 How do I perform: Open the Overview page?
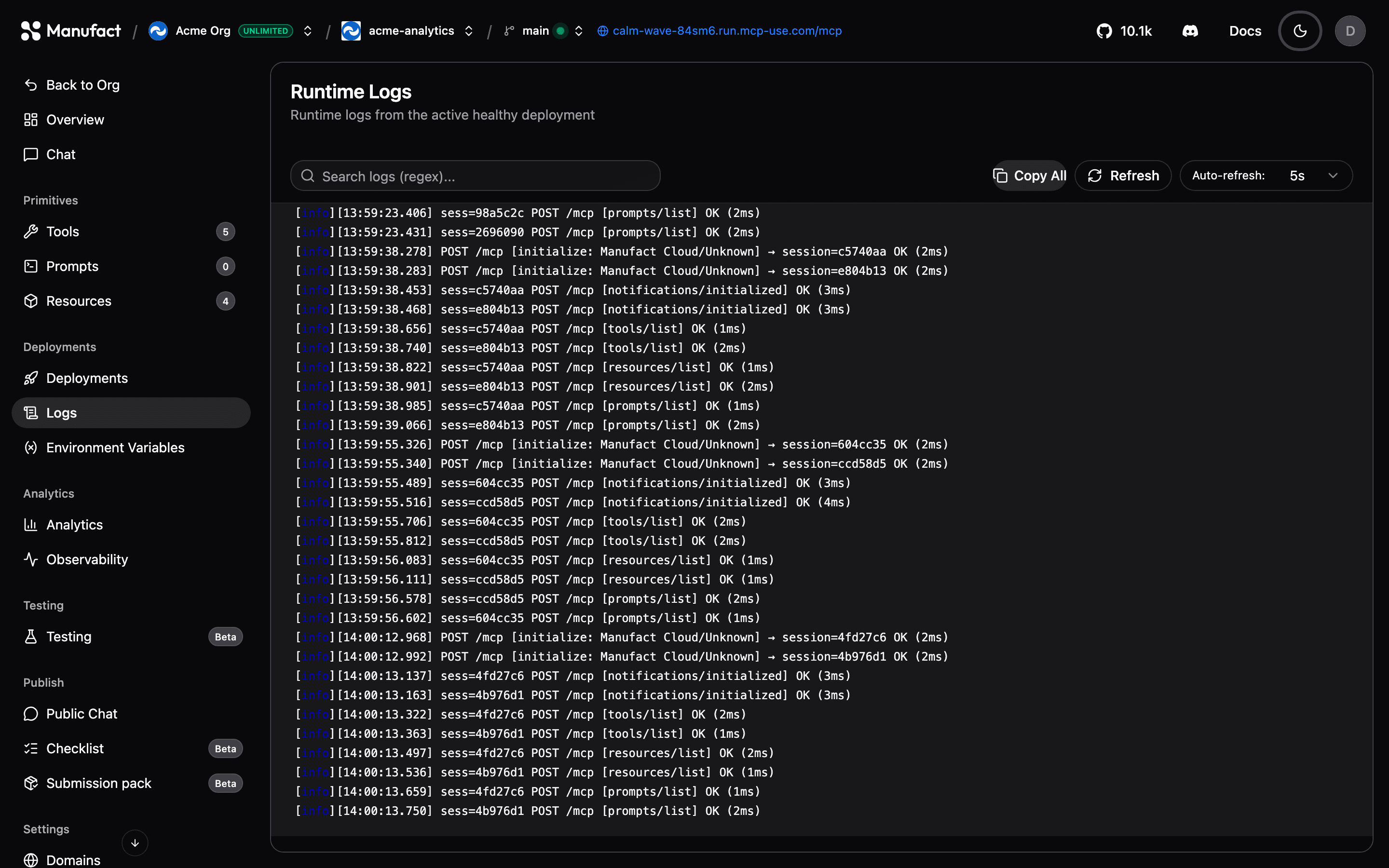coord(131,120)
